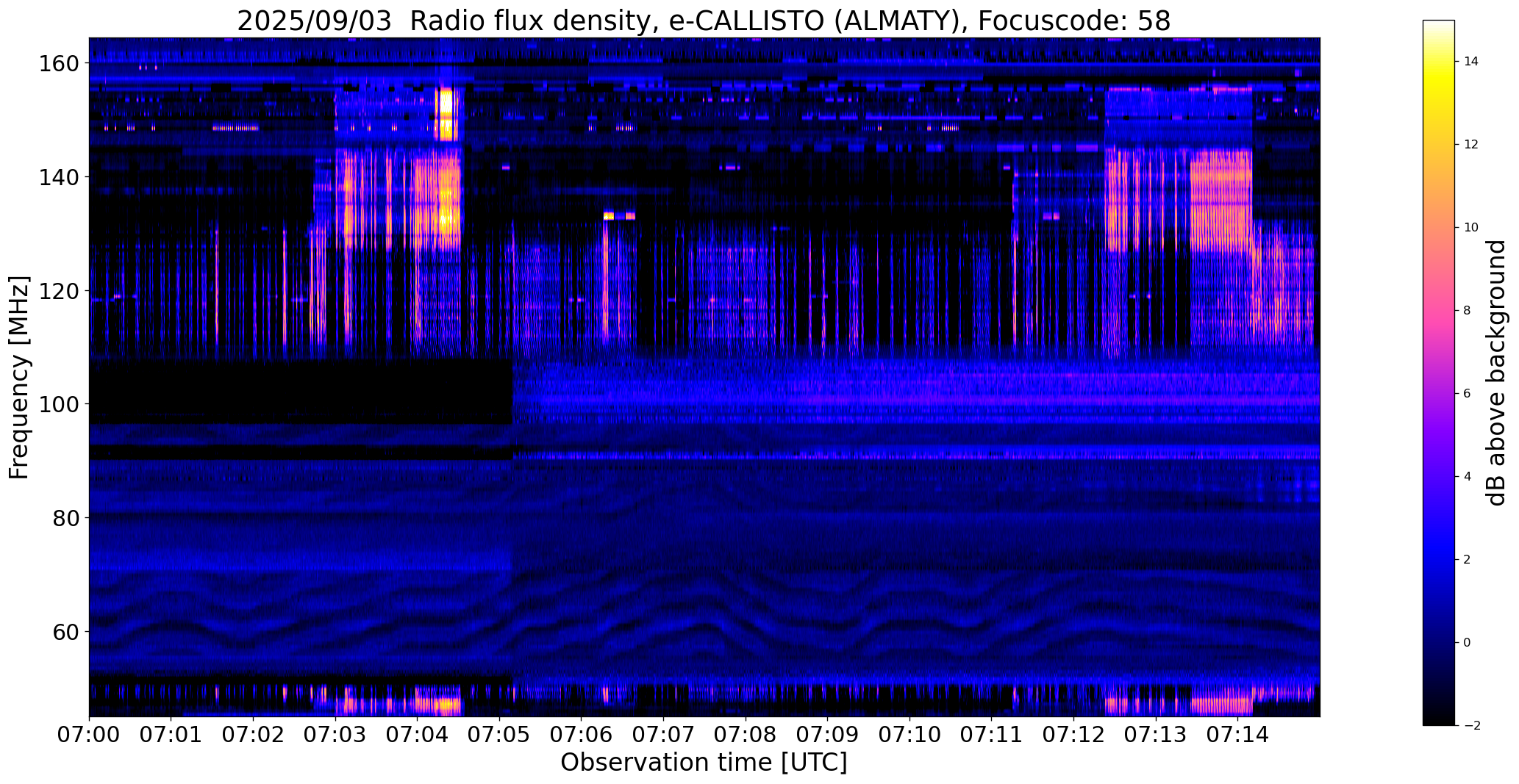Pick the 07:02 time tick label
Viewport: 1519px width, 784px height.
[253, 734]
